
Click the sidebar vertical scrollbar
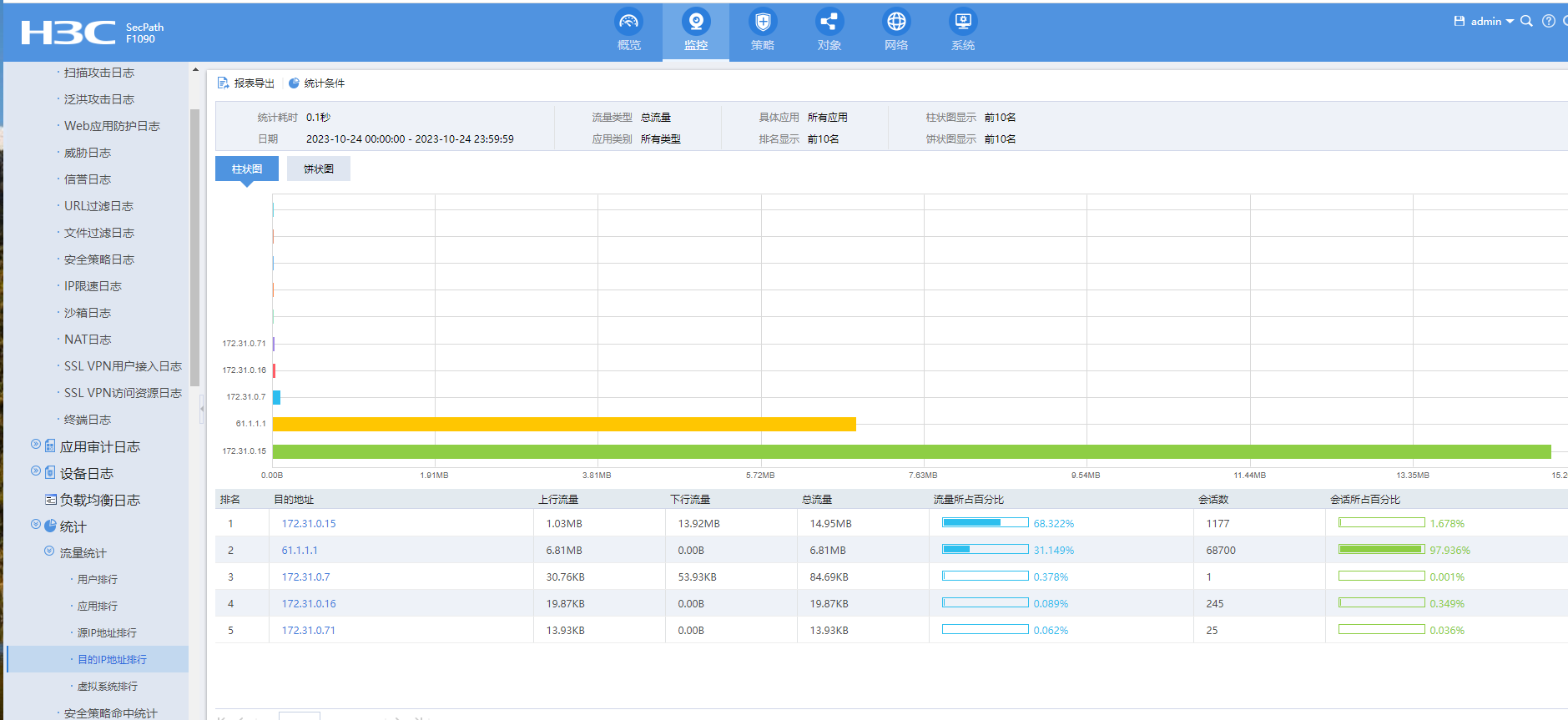(194, 247)
